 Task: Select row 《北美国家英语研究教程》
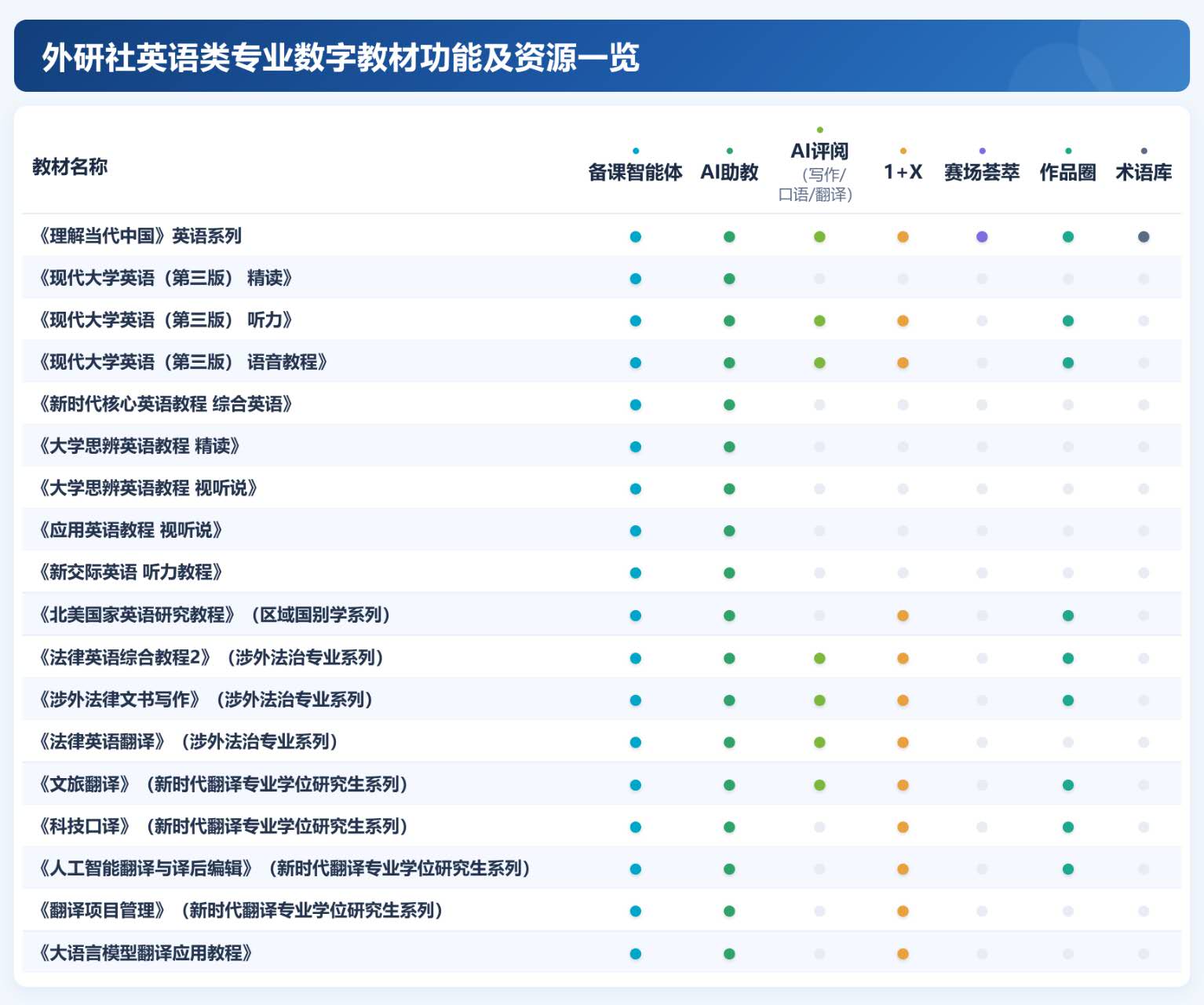(x=601, y=615)
